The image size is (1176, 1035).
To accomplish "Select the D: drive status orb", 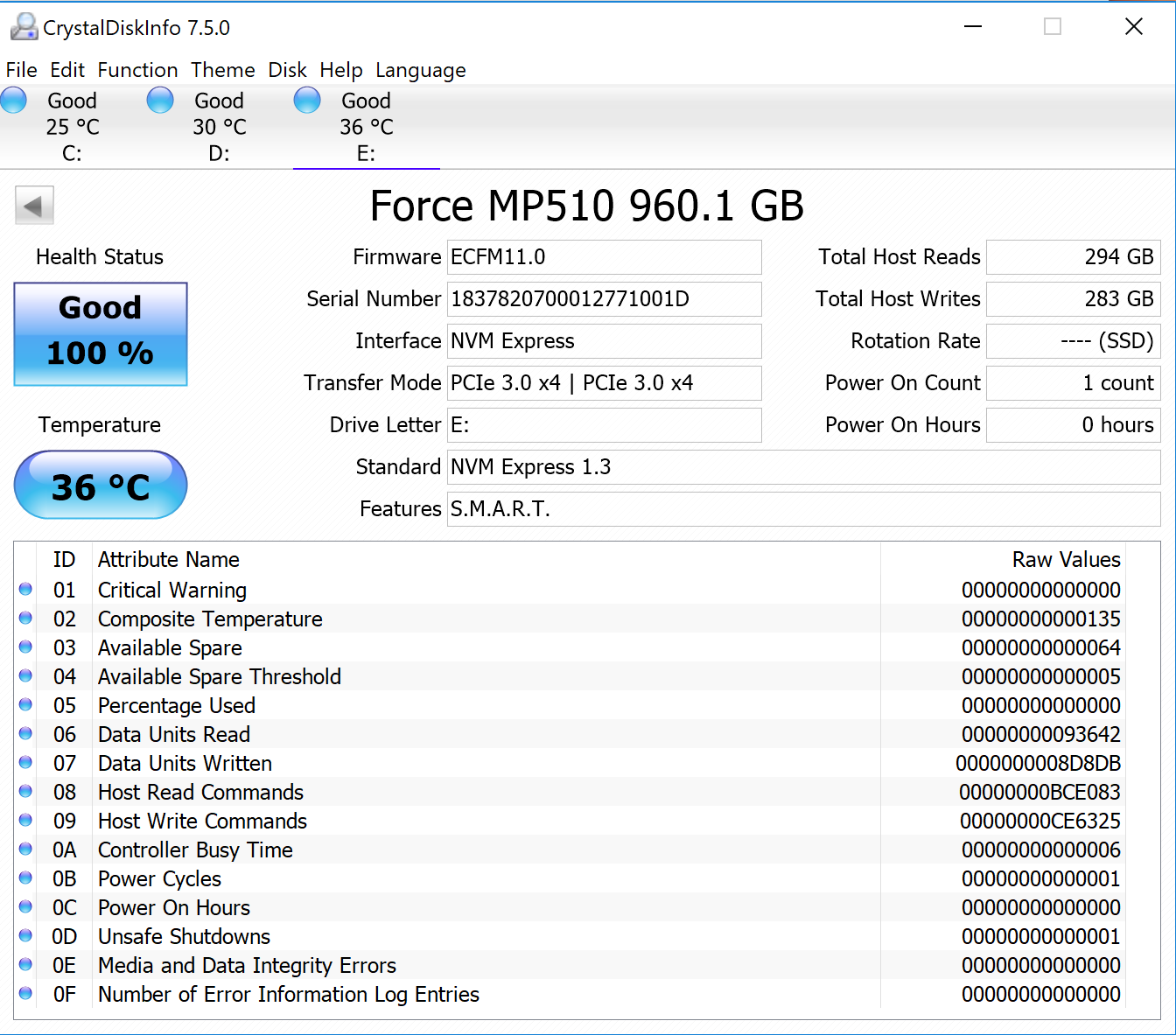I will click(160, 101).
